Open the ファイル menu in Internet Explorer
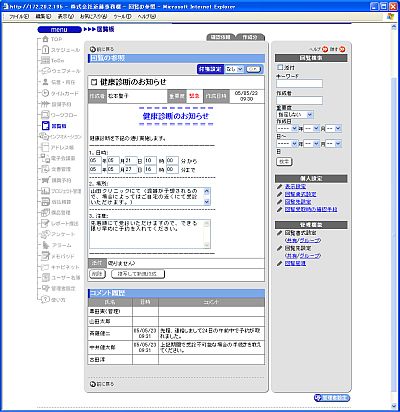Screen dimensions: 400x412 (x=18, y=16)
